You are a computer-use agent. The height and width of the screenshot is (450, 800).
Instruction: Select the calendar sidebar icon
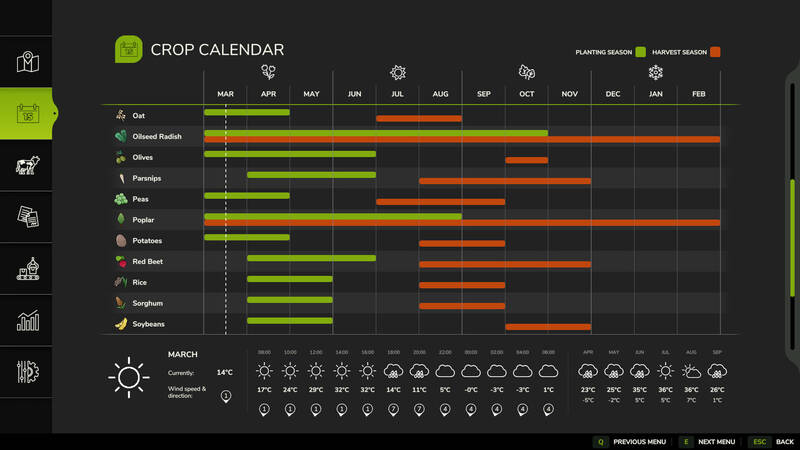pos(27,114)
